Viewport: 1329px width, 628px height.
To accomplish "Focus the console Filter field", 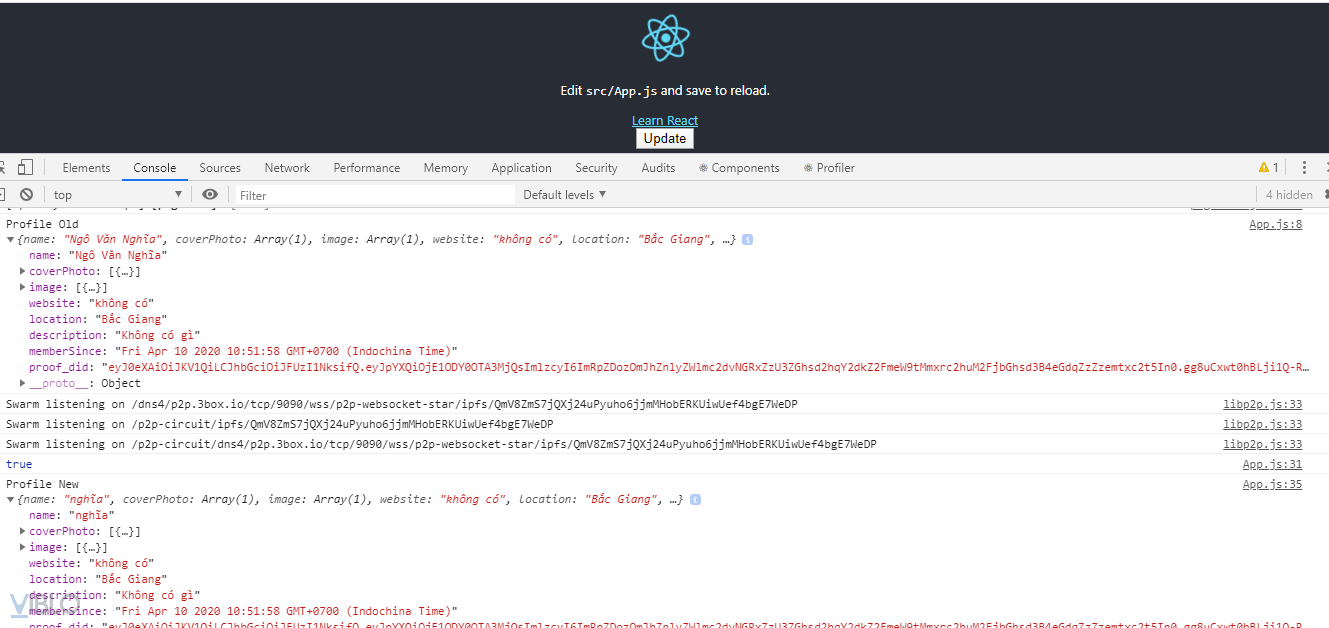I will (x=375, y=195).
